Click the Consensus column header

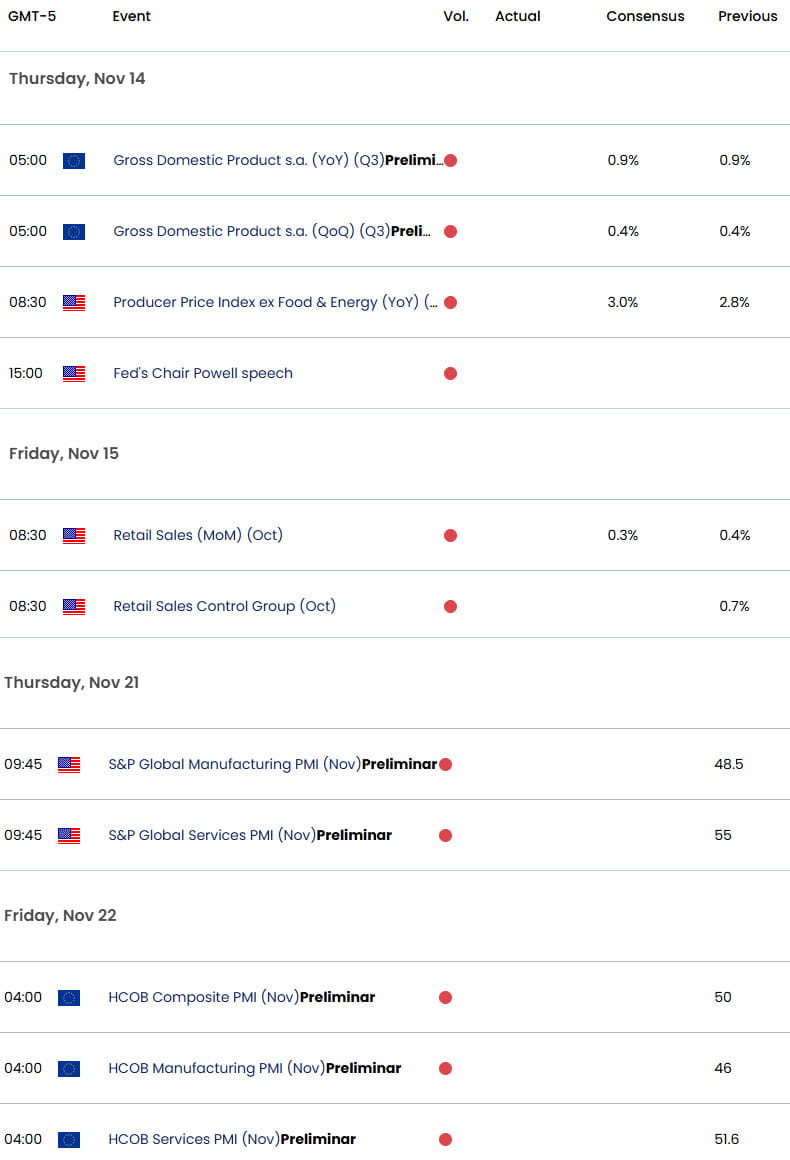pos(645,16)
